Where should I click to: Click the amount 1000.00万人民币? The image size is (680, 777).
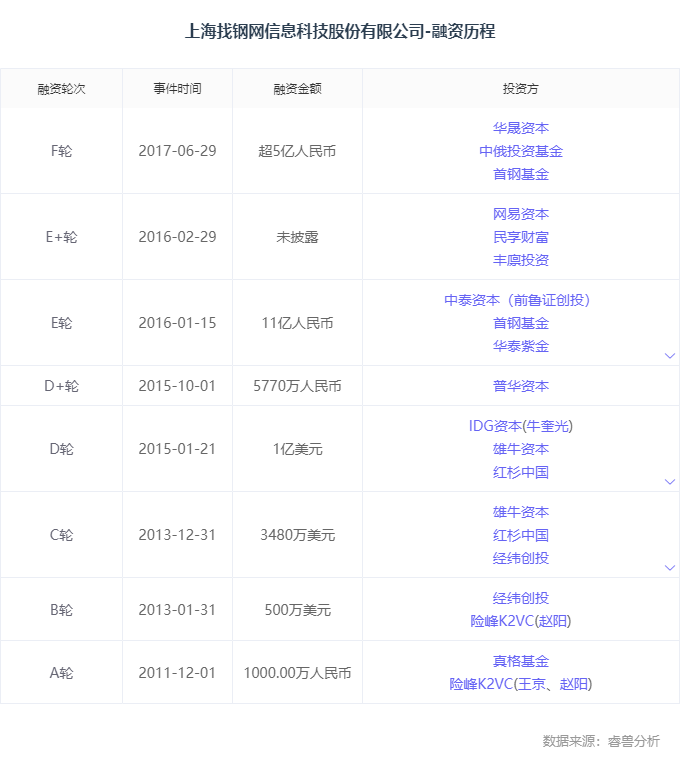pos(297,673)
